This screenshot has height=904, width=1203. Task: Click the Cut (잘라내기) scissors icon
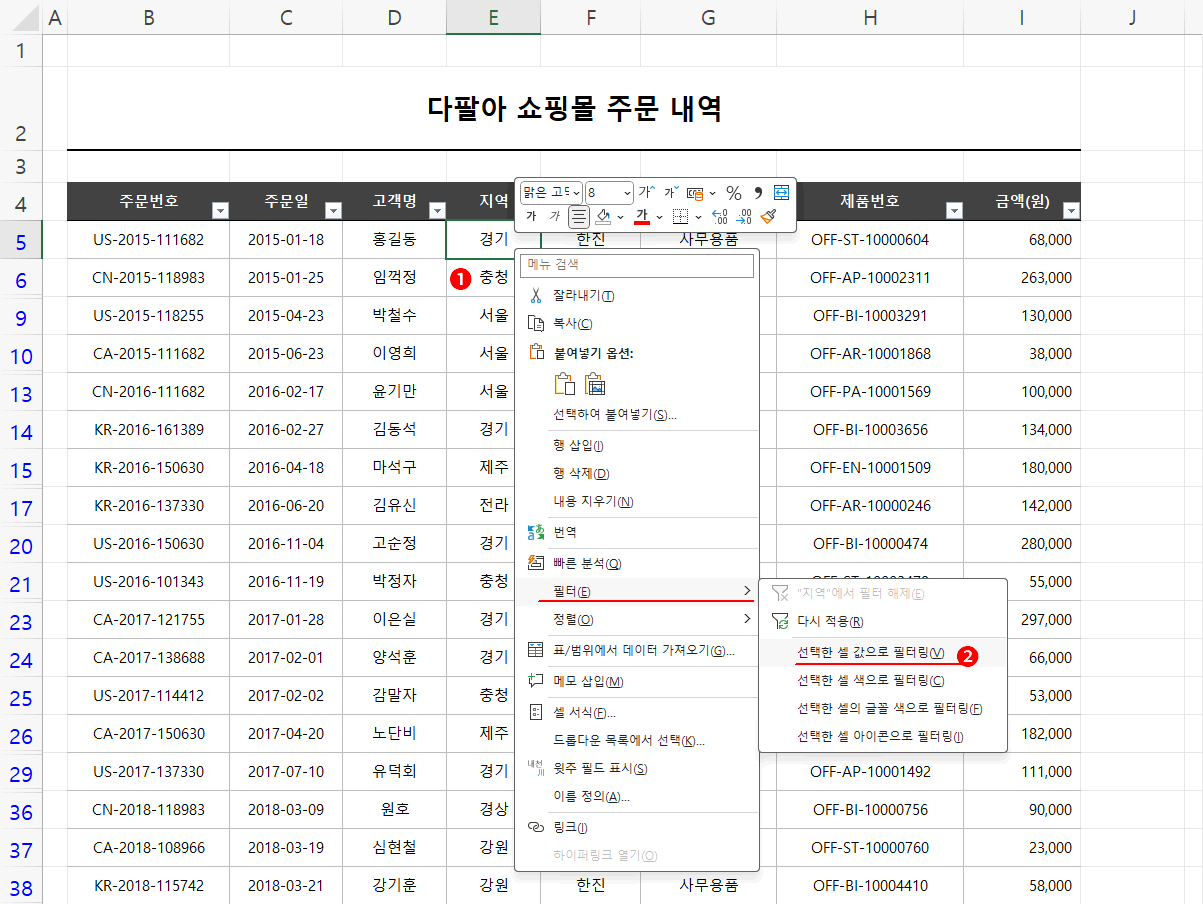[x=536, y=295]
